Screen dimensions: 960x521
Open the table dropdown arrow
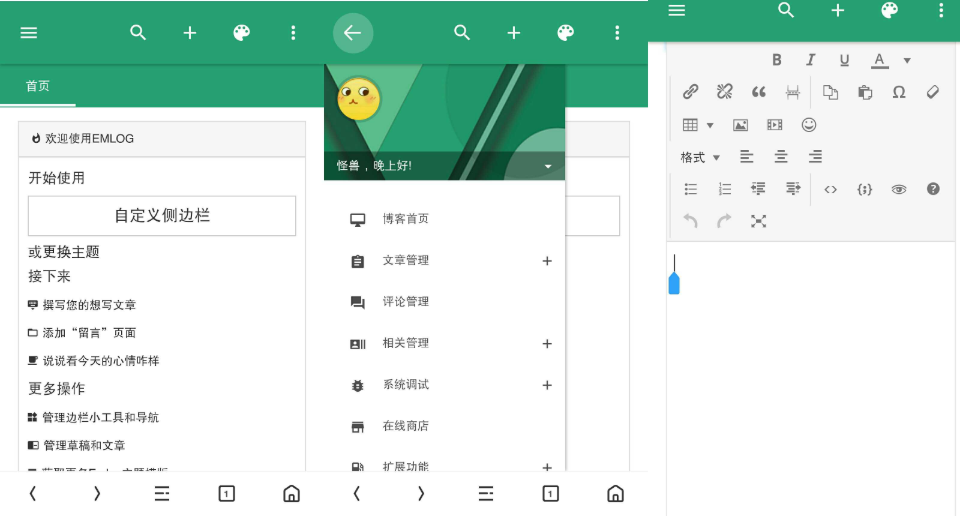pyautogui.click(x=710, y=126)
